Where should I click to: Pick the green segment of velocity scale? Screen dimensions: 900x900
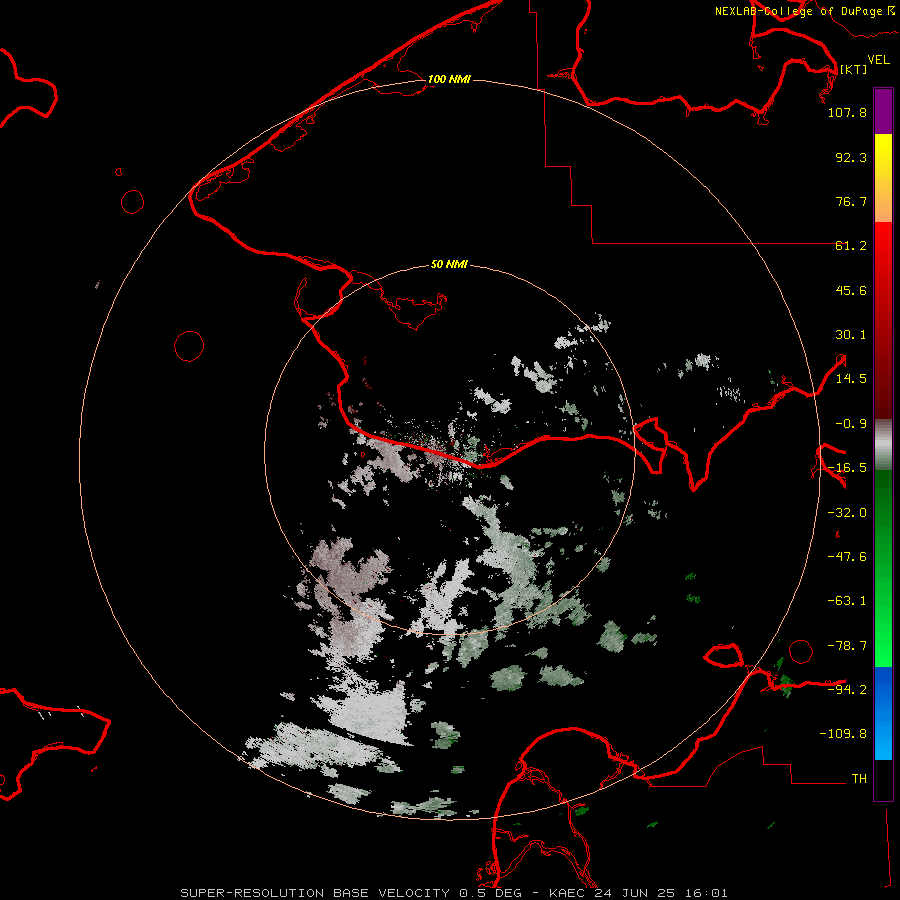(883, 568)
